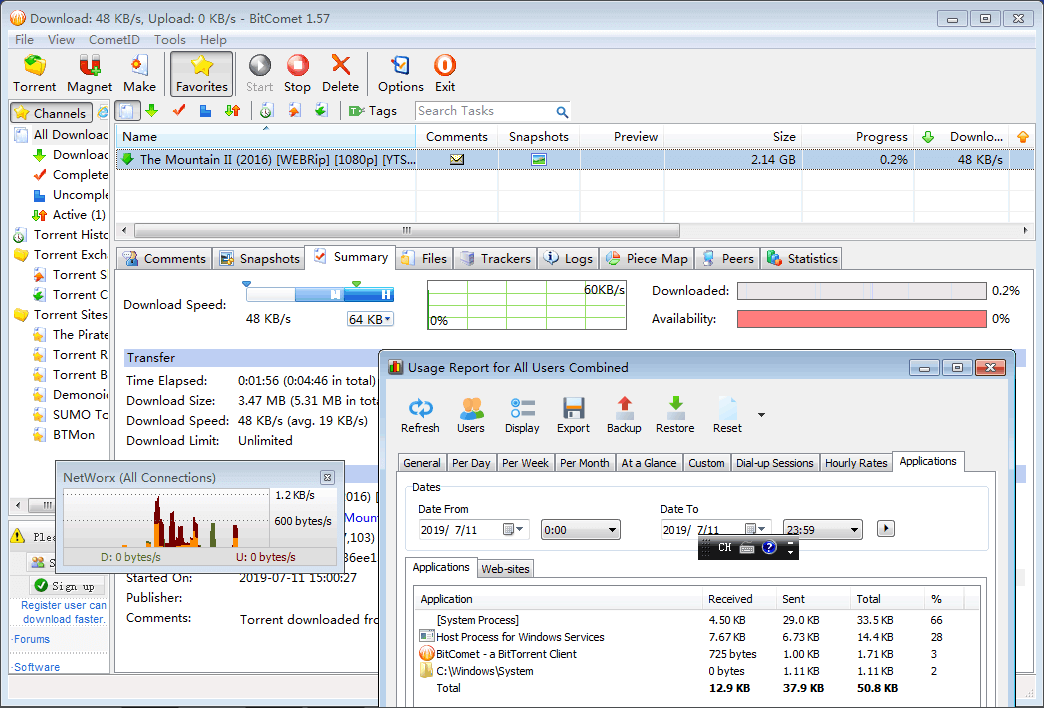Show all downloads filter icon in task toolbar
The height and width of the screenshot is (708, 1044).
127,111
